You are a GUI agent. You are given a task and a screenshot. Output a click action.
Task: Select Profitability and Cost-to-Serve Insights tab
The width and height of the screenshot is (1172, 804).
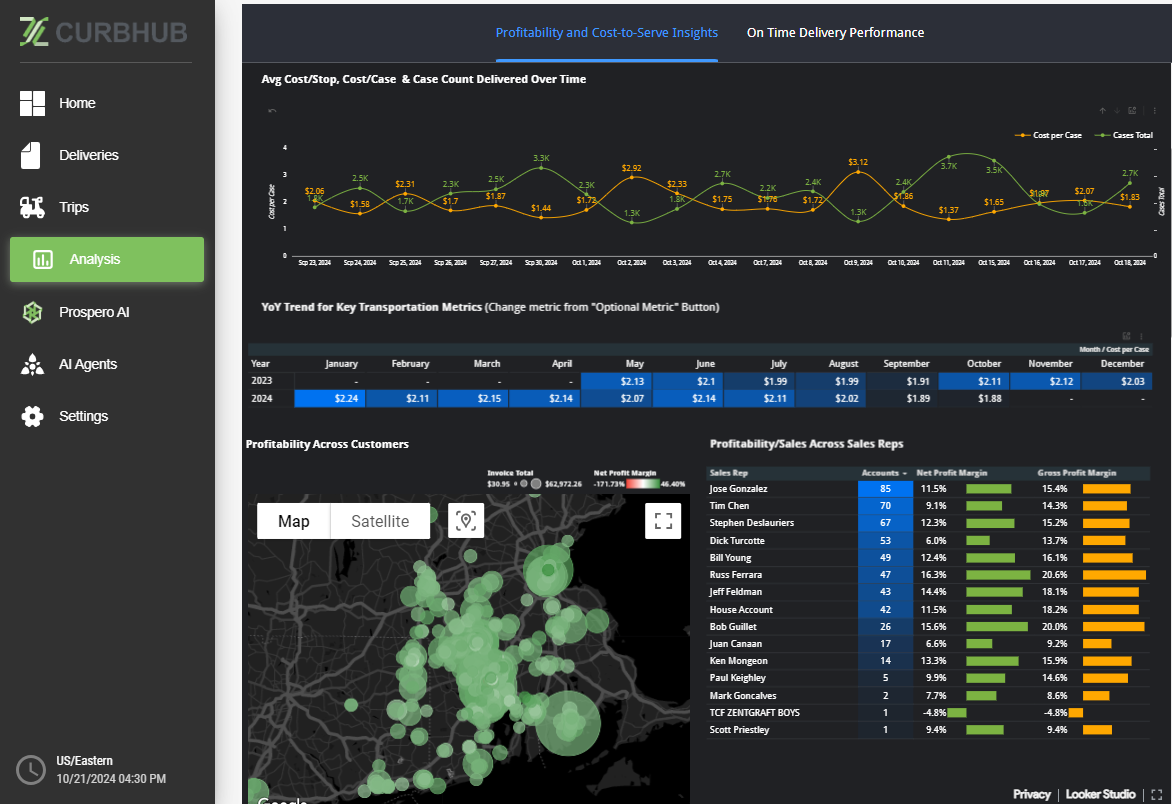coord(606,33)
